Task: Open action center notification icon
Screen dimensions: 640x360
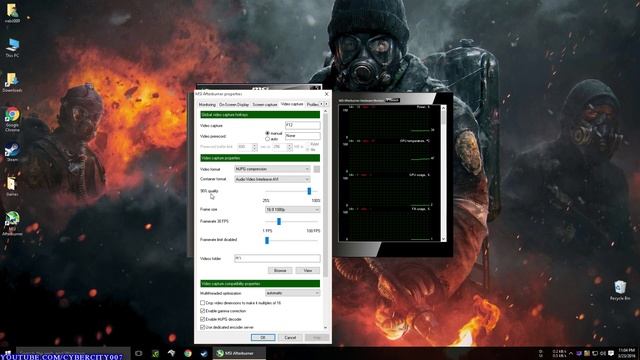Action: click(611, 353)
